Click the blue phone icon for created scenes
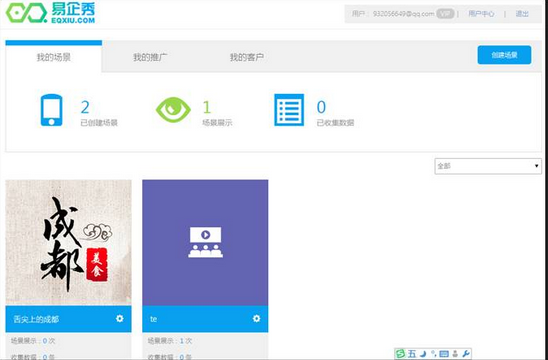Image resolution: width=548 pixels, height=360 pixels. [x=51, y=110]
